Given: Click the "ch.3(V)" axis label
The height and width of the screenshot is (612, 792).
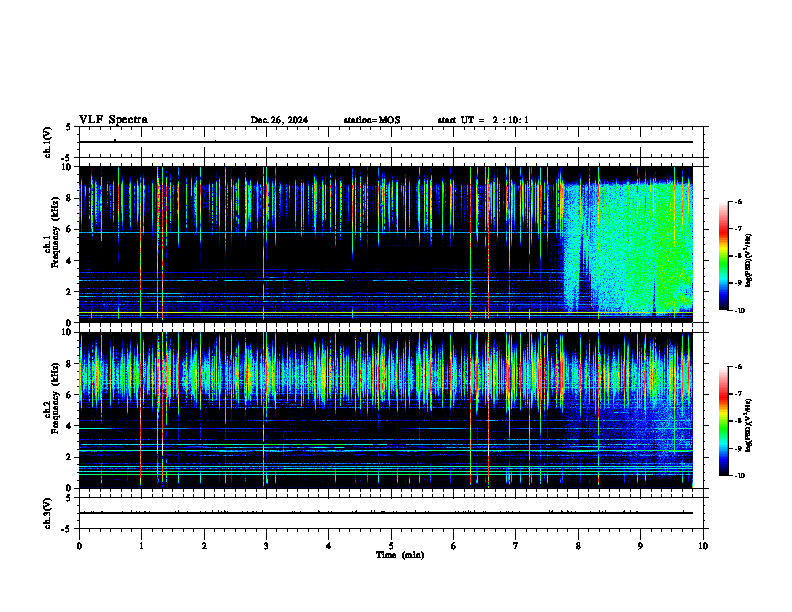Looking at the screenshot, I should point(48,513).
